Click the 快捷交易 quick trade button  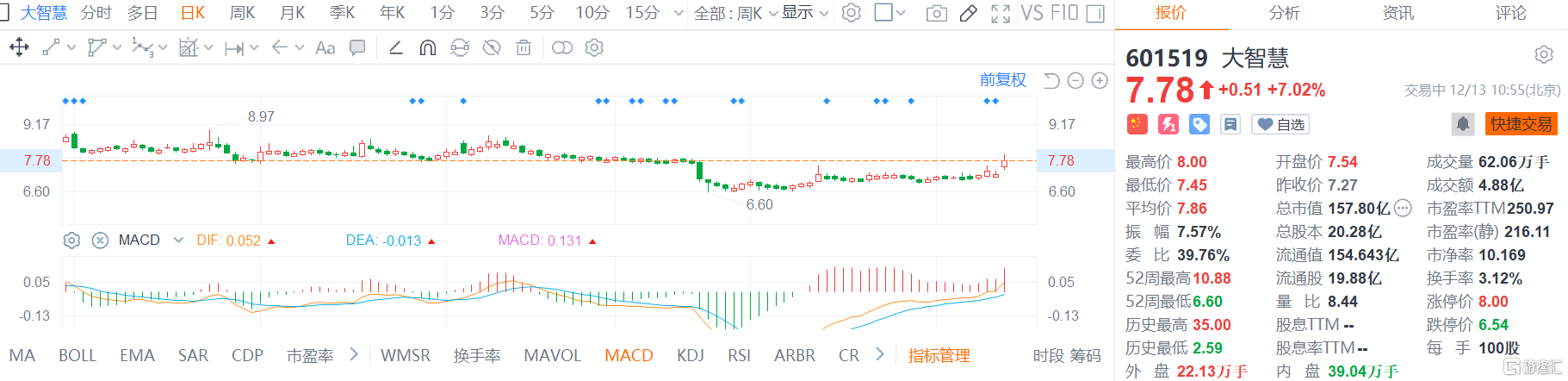click(1521, 124)
